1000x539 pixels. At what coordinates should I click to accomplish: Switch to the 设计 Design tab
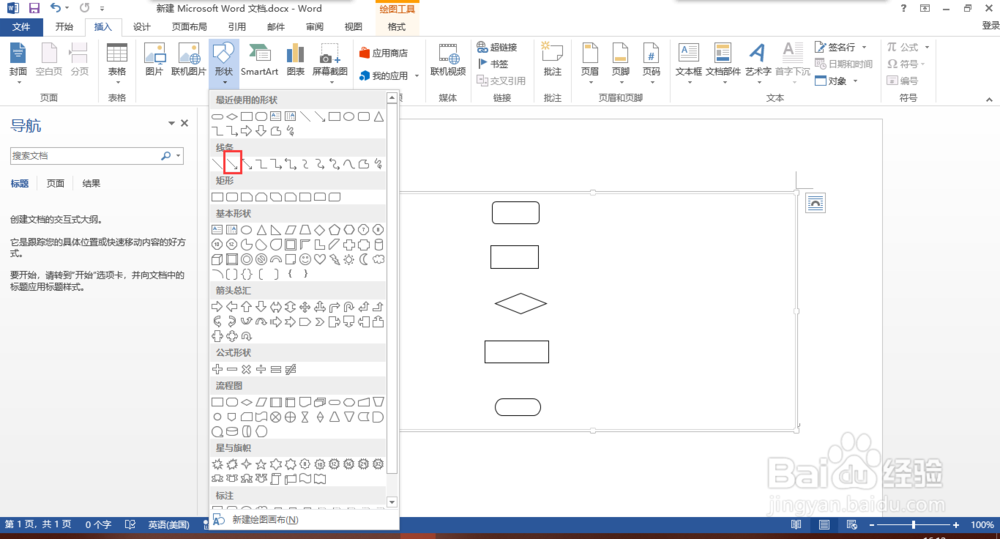tap(142, 27)
